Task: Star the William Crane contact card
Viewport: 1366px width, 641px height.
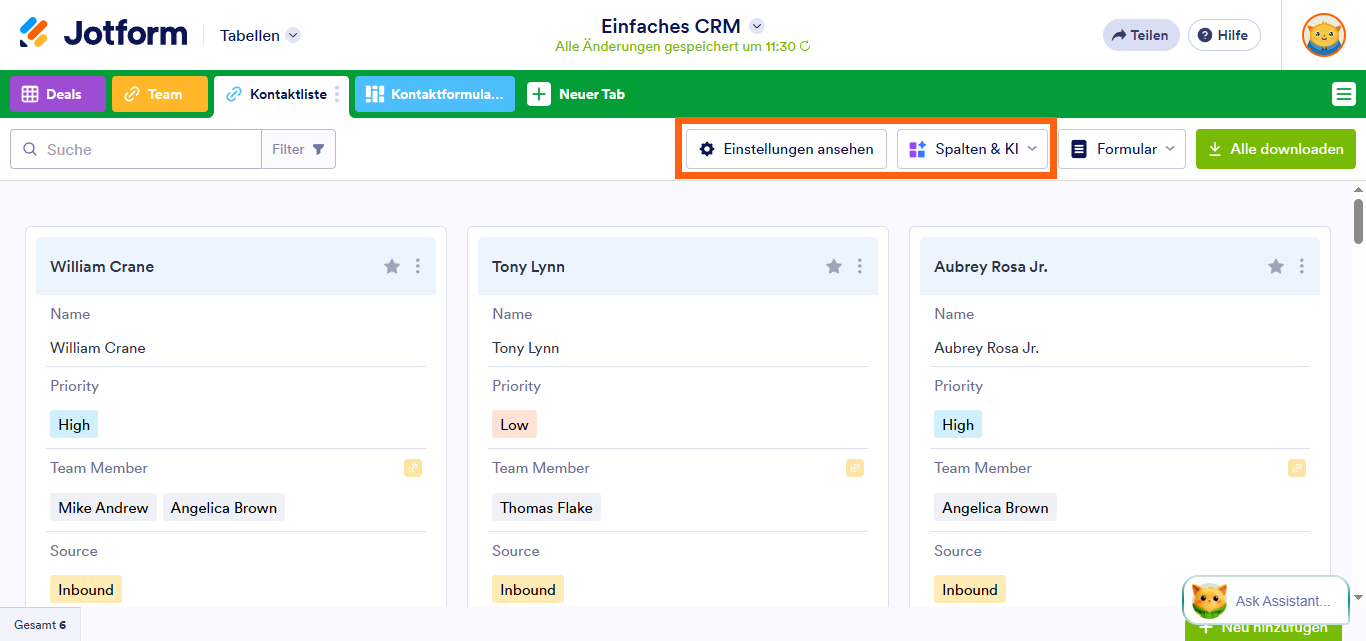Action: (x=392, y=266)
